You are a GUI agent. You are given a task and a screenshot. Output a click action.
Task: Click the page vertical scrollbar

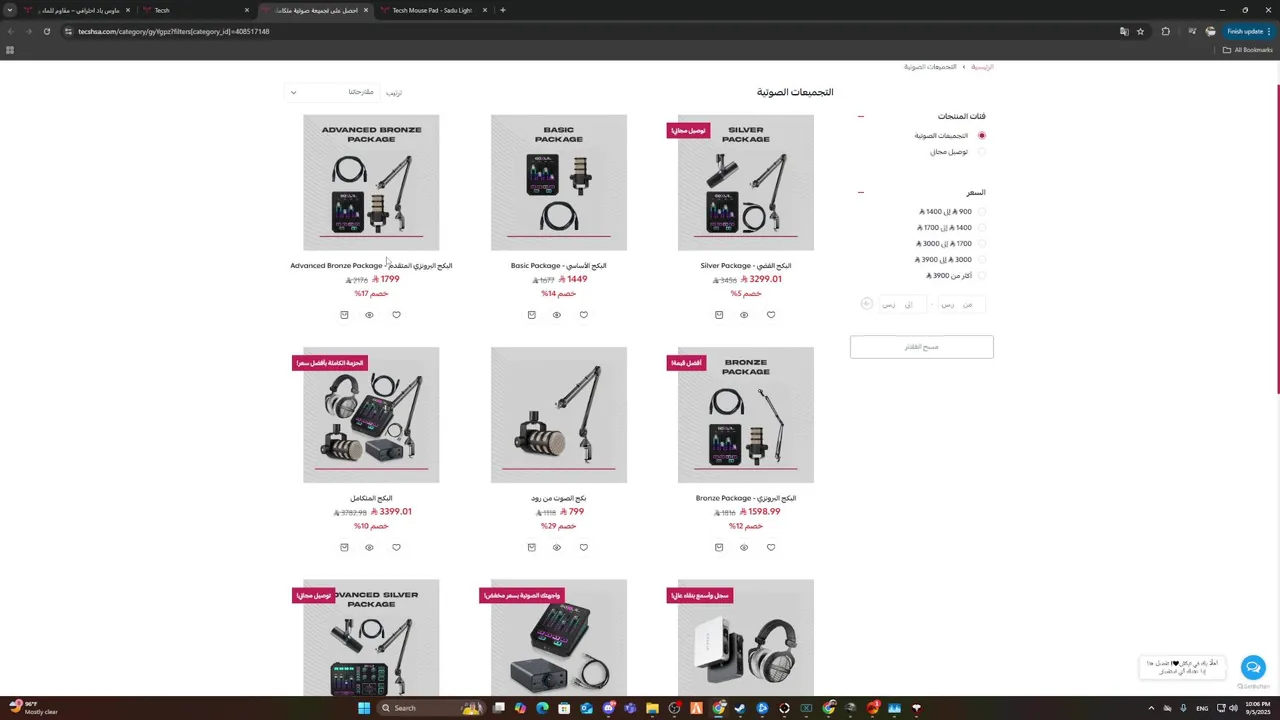click(1277, 240)
